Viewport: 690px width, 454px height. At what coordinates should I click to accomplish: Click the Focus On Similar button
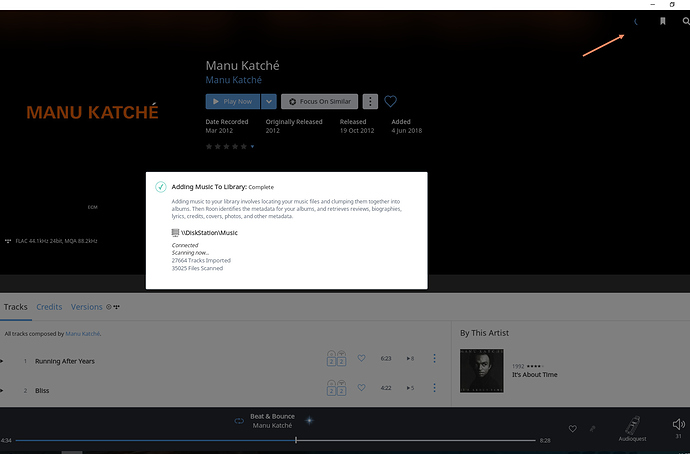click(x=319, y=102)
